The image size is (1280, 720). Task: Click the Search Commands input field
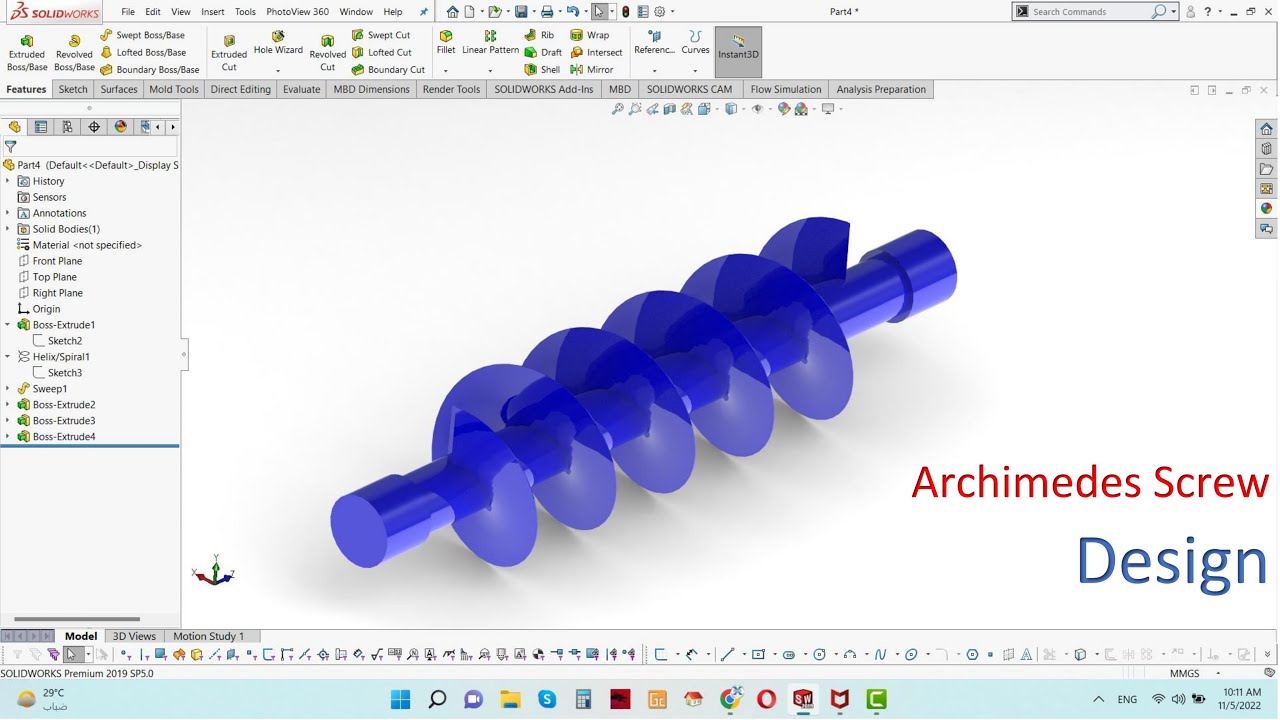(x=1090, y=12)
